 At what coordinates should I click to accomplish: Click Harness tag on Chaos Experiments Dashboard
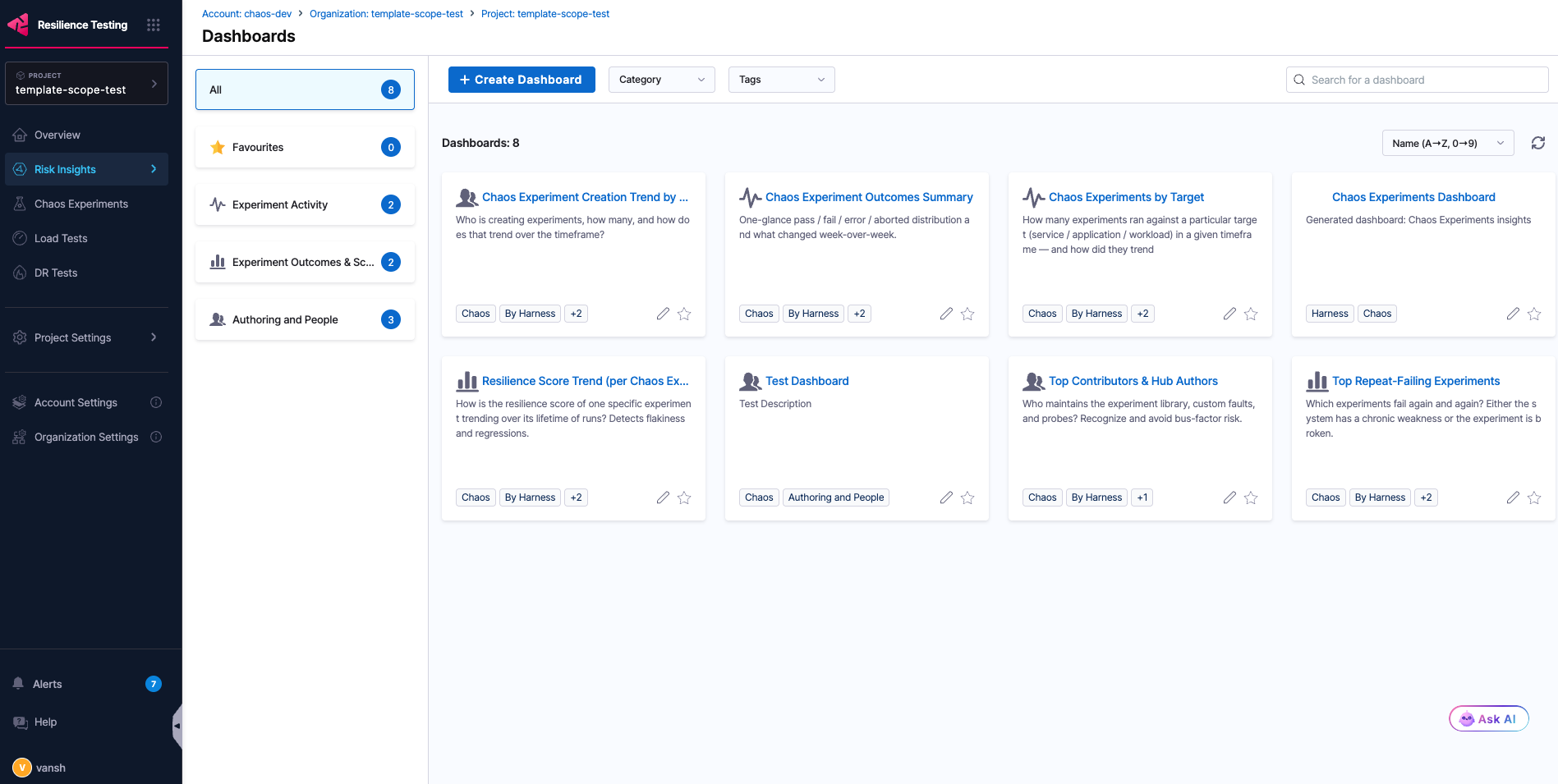click(x=1330, y=314)
